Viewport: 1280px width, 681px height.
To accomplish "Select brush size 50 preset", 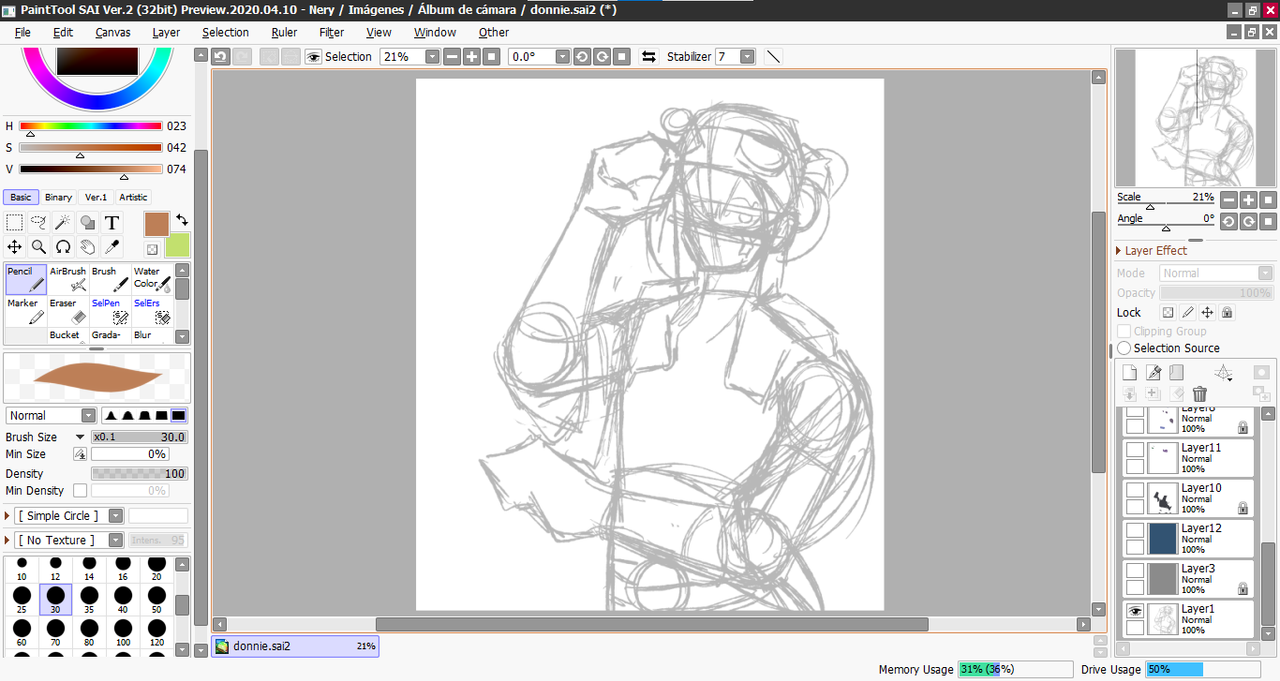I will click(156, 600).
